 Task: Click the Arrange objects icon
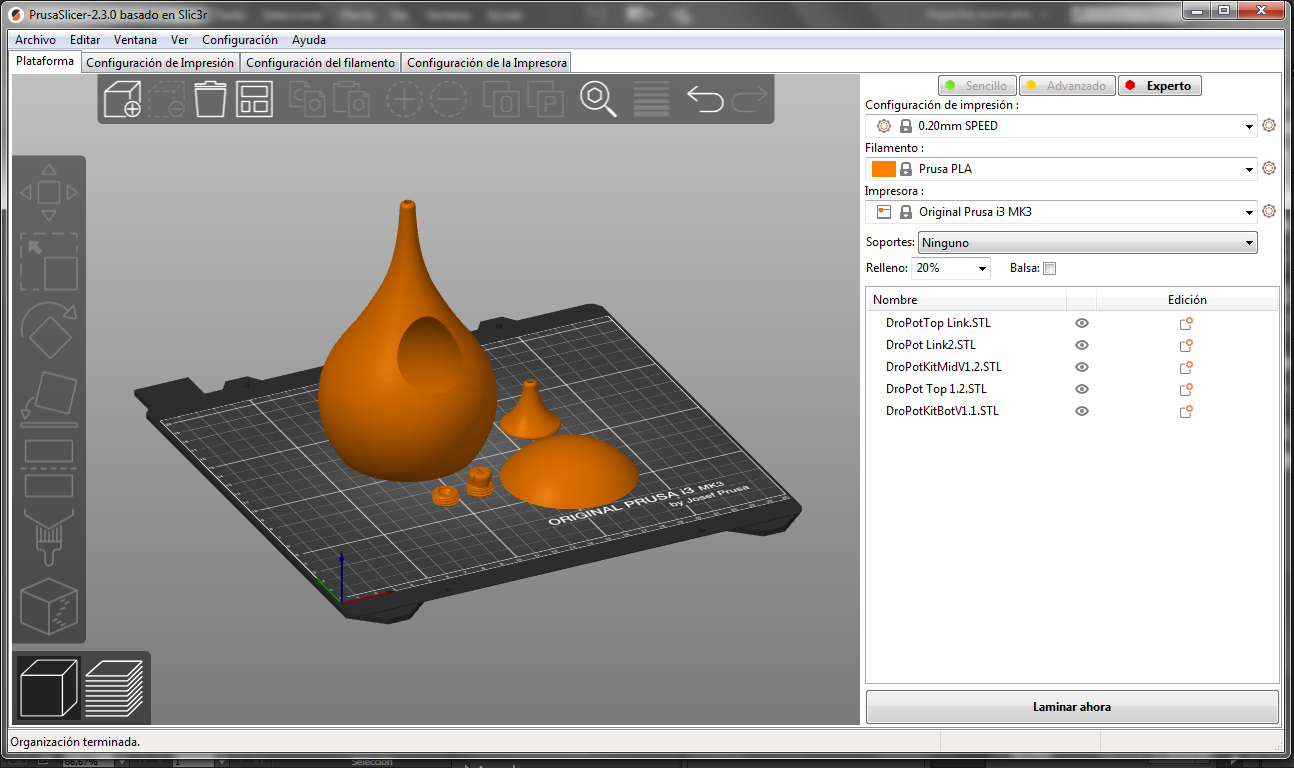[254, 100]
